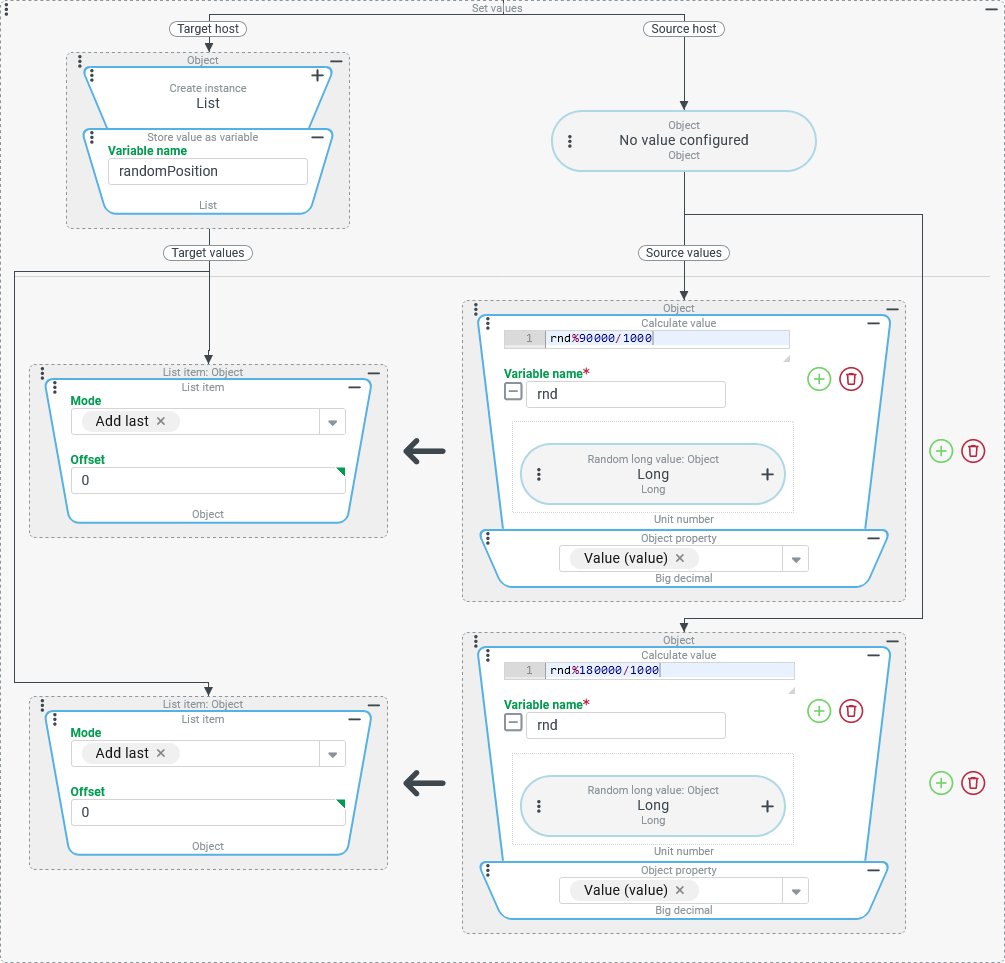Collapse the second source values Object container

coord(892,641)
